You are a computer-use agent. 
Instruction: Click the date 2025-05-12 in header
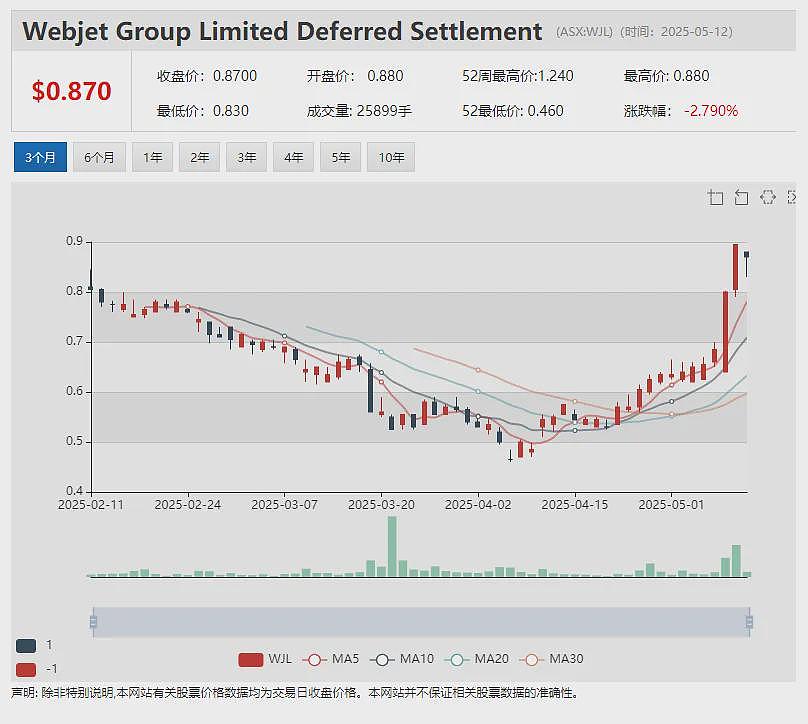pos(694,32)
